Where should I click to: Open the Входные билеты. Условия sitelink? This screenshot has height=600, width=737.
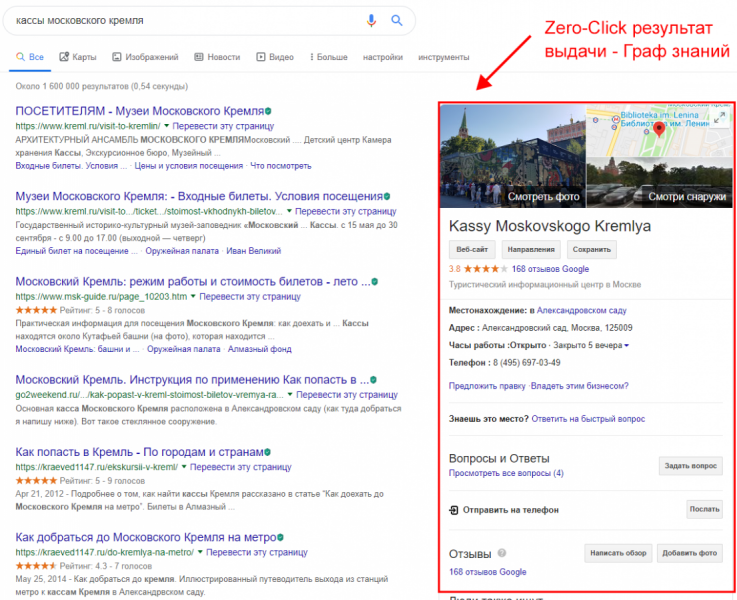[71, 166]
